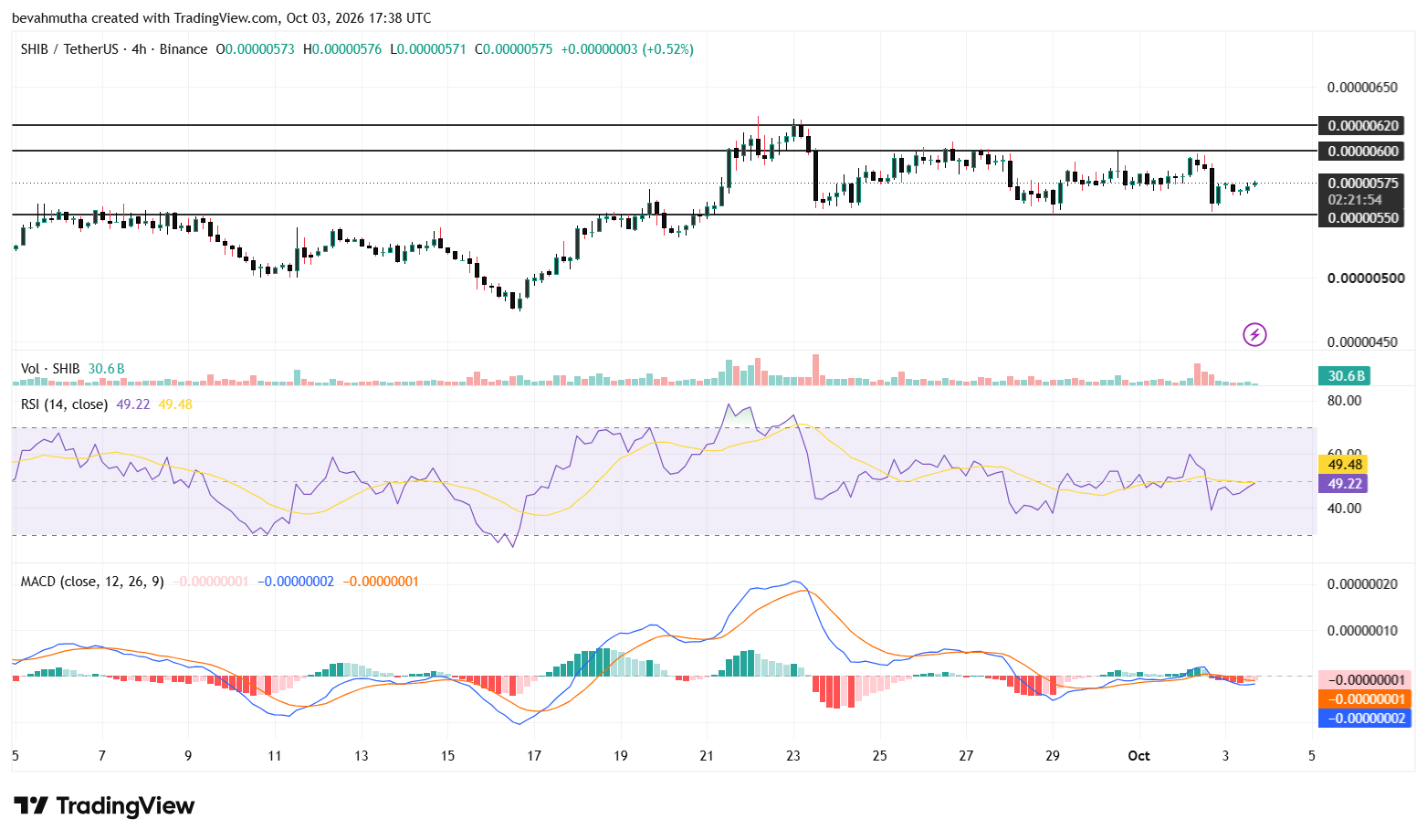Image resolution: width=1427 pixels, height=840 pixels.
Task: Click the Vol · SHIB indicator legend
Action: coord(50,369)
